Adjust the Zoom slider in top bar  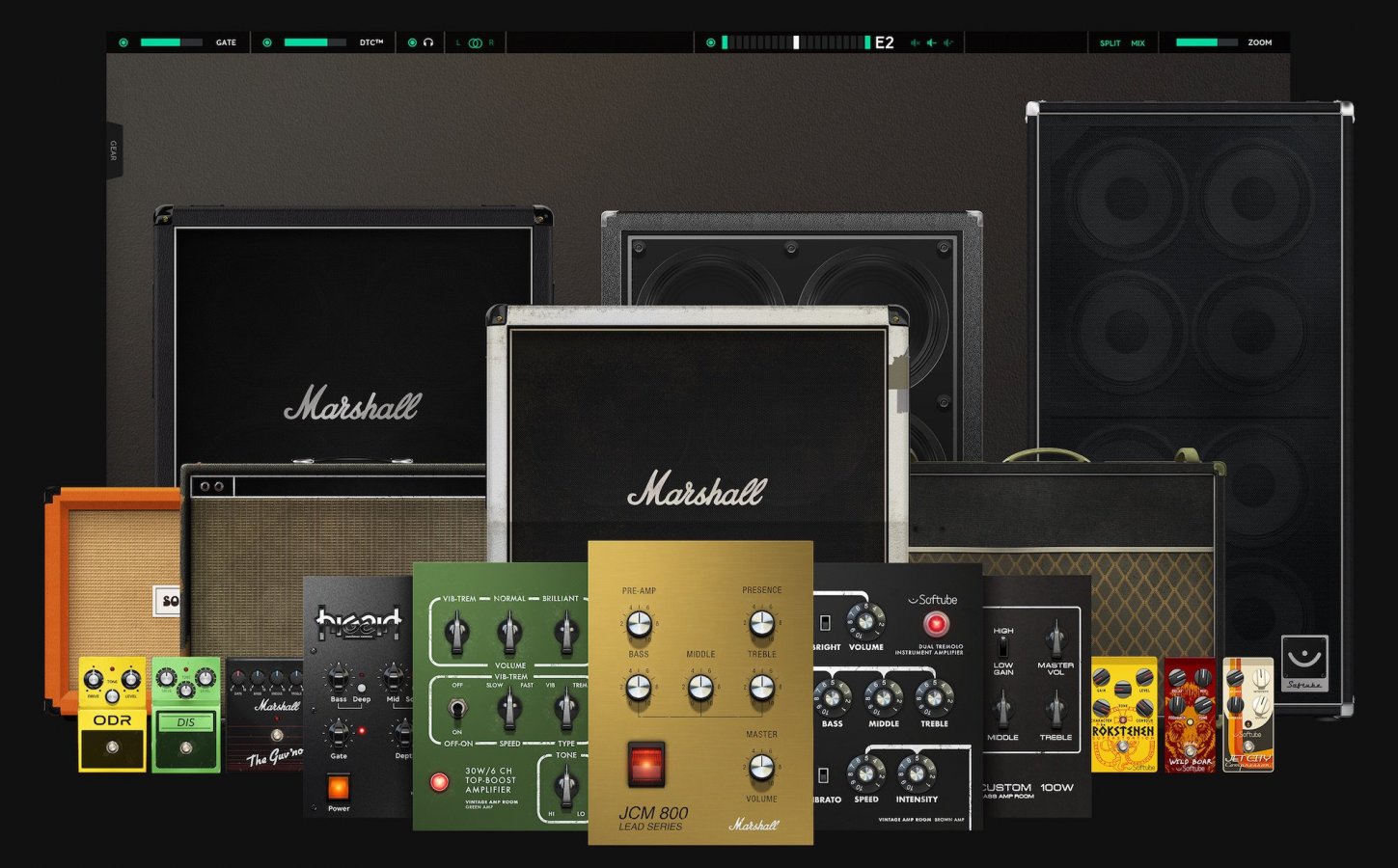1206,42
